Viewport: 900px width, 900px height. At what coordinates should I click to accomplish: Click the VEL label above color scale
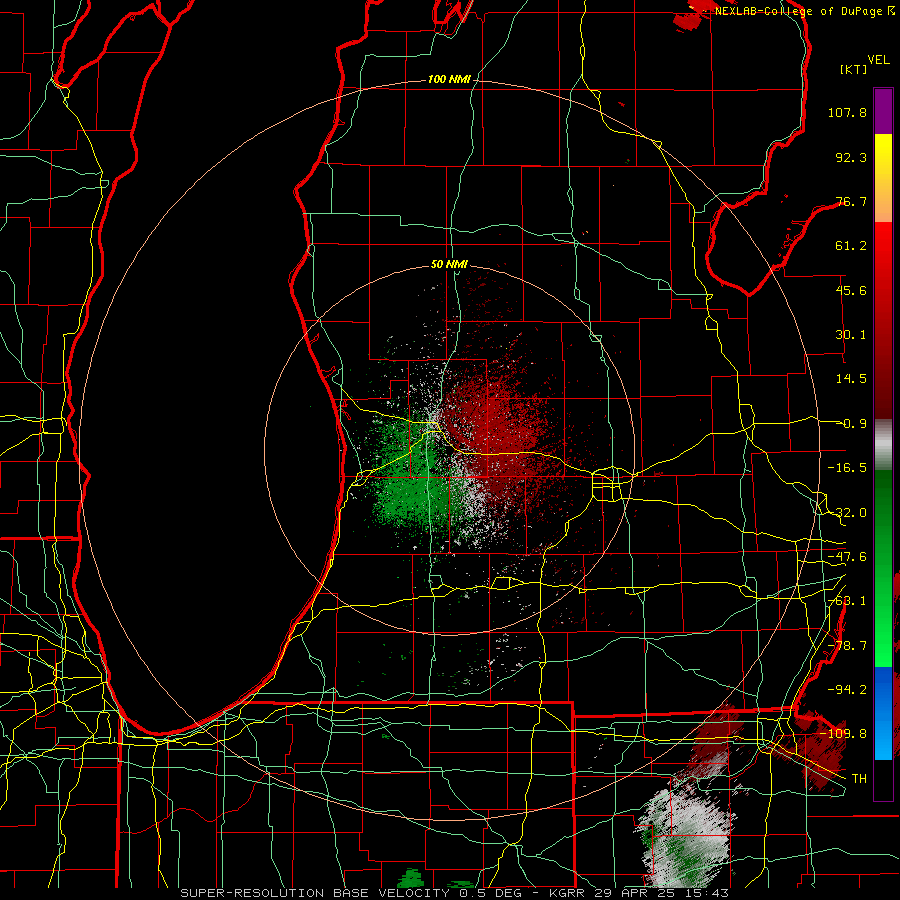(878, 60)
